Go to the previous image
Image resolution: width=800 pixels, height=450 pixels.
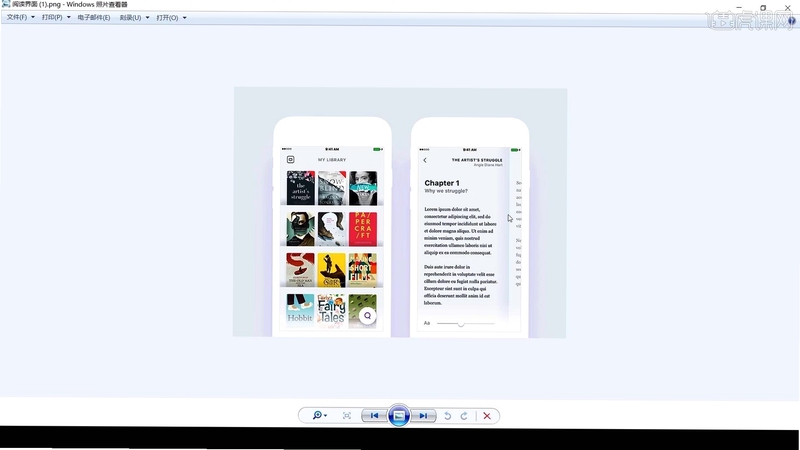[x=374, y=415]
